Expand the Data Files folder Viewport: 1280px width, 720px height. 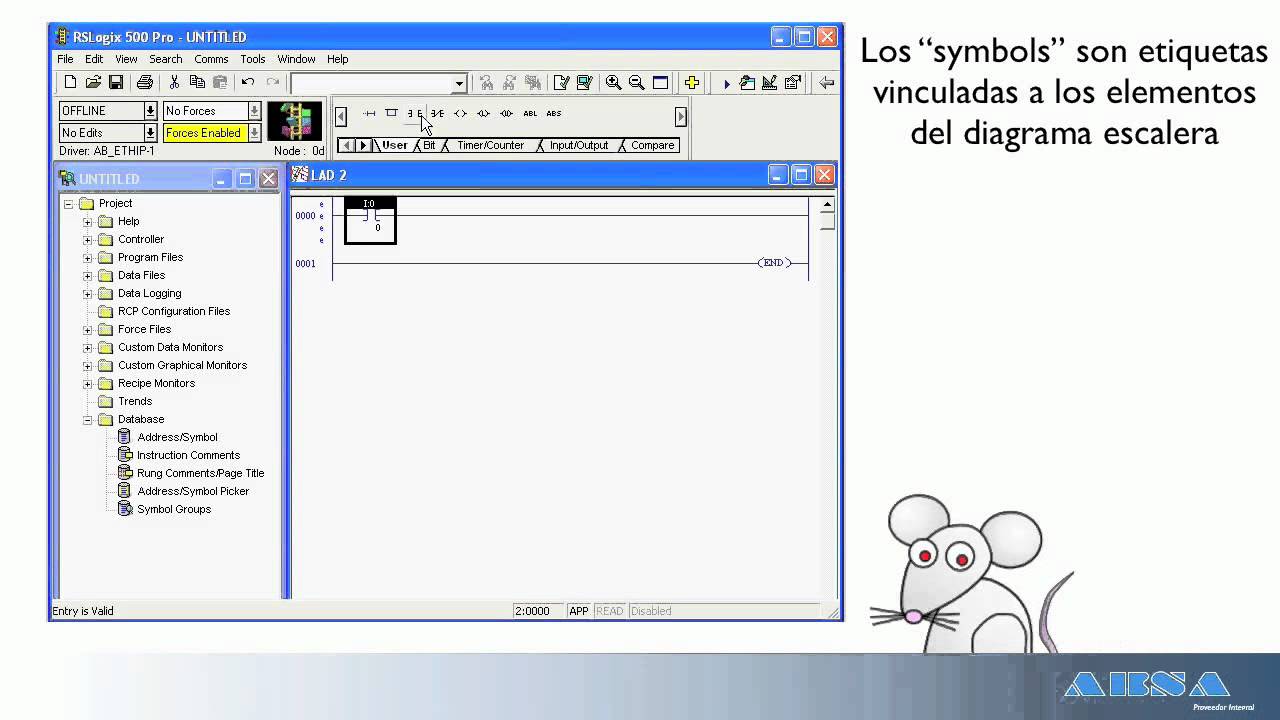(87, 276)
